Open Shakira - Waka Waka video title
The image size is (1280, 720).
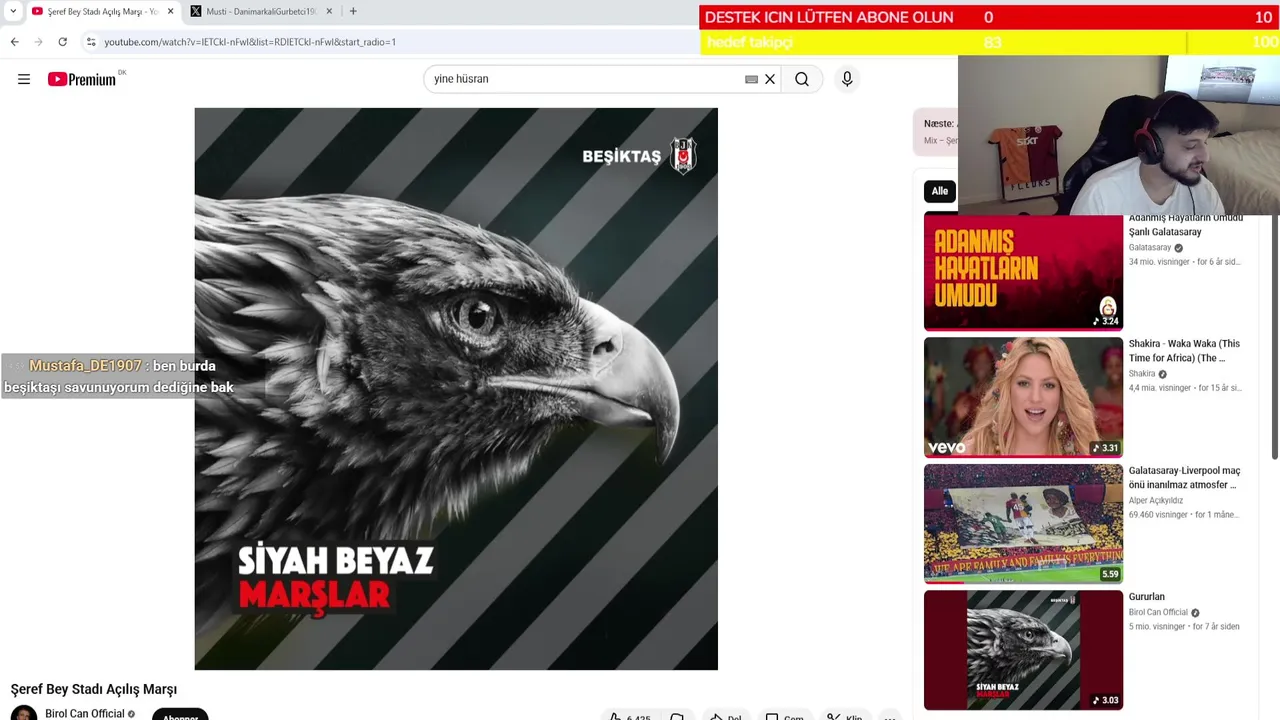tap(1184, 351)
